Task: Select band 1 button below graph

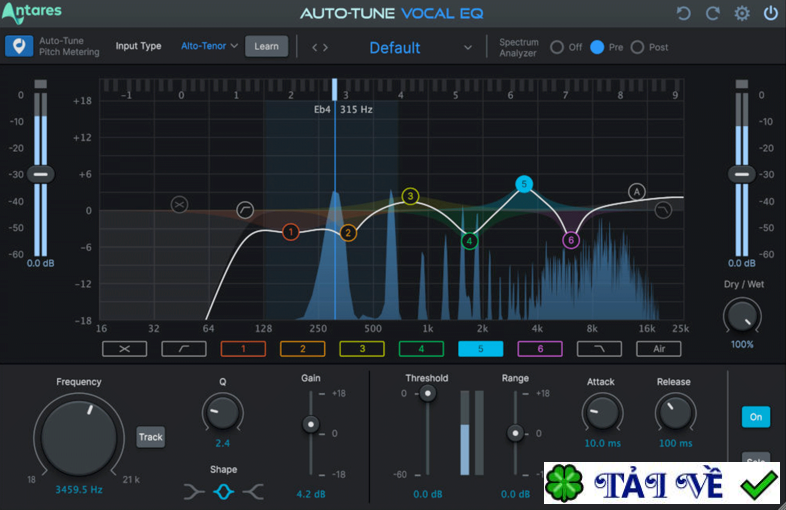Action: [x=243, y=349]
